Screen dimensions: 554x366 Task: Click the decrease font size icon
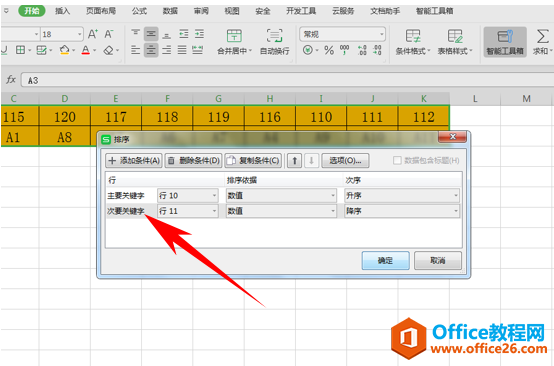click(108, 34)
